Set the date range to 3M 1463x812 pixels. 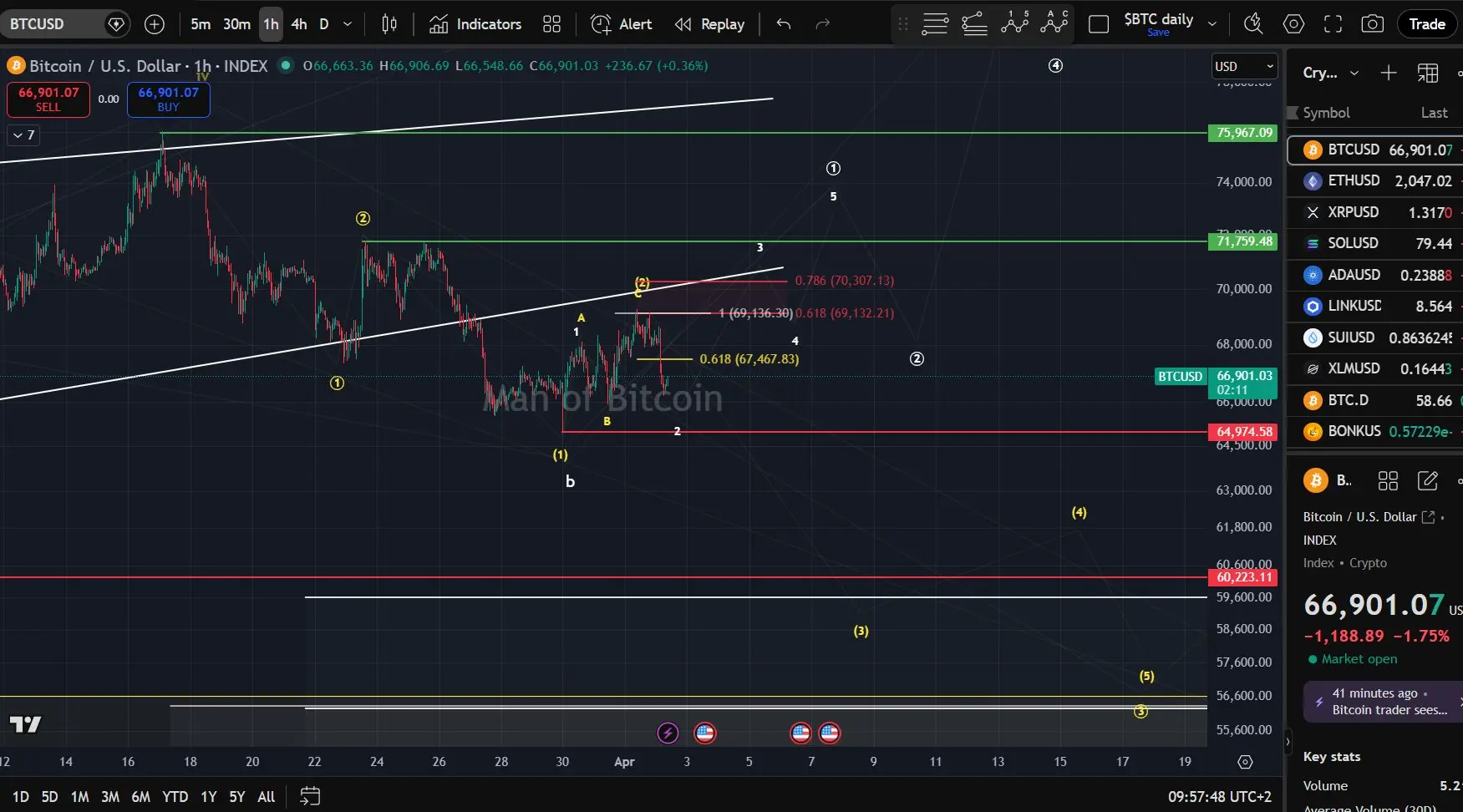(x=110, y=797)
